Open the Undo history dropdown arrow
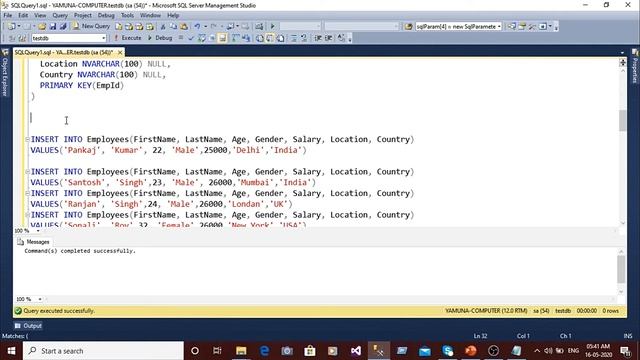 (205, 27)
